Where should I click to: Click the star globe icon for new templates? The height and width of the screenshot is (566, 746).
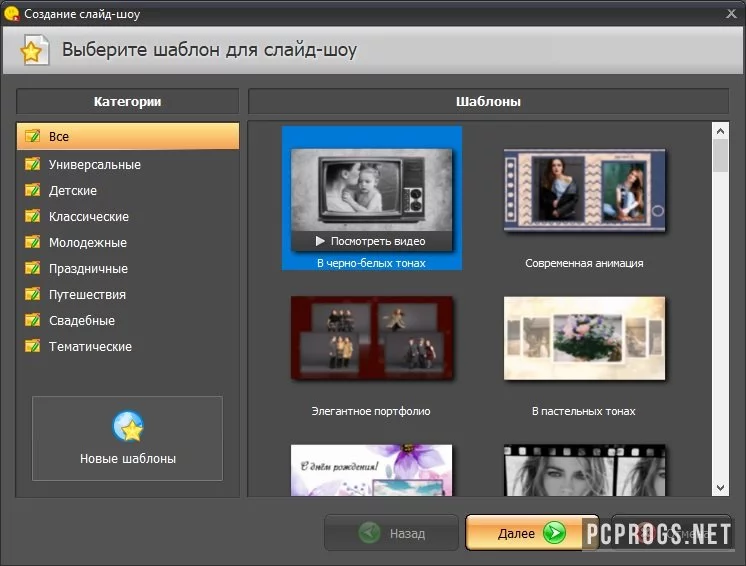pos(128,427)
